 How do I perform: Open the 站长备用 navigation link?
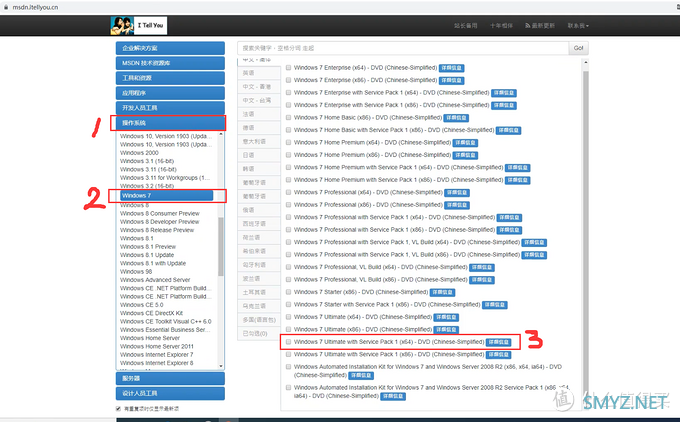coord(465,26)
